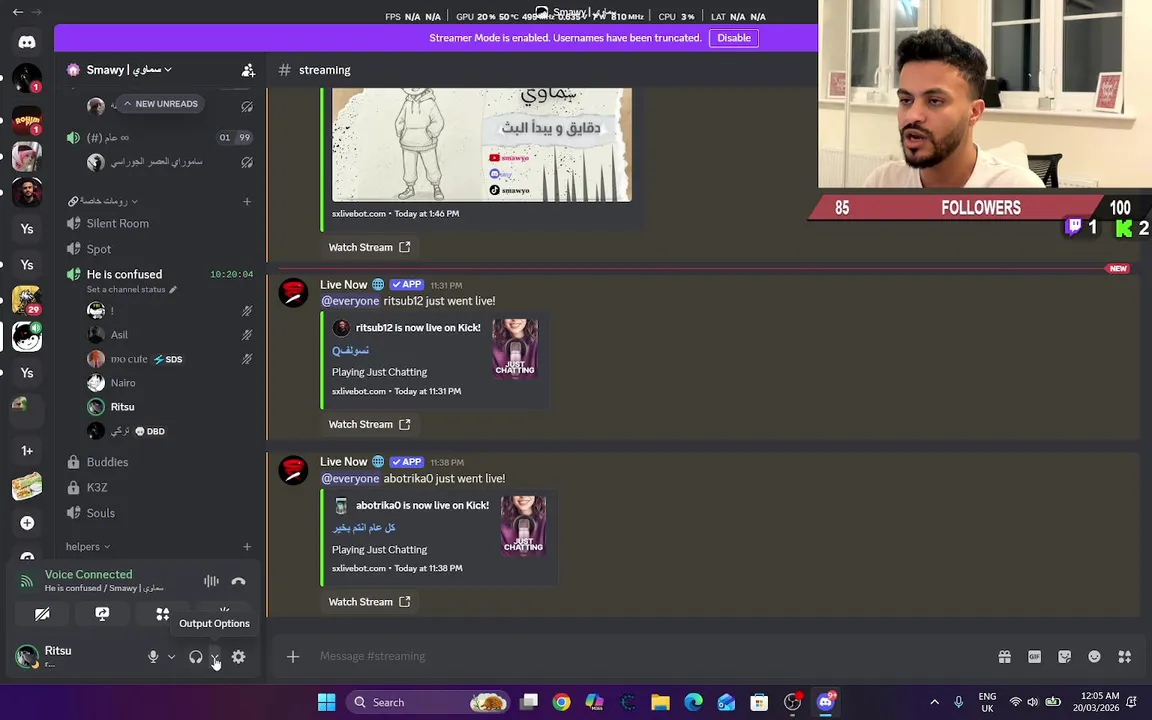Share your screen button in voice panel
This screenshot has width=1152, height=720.
tap(102, 614)
